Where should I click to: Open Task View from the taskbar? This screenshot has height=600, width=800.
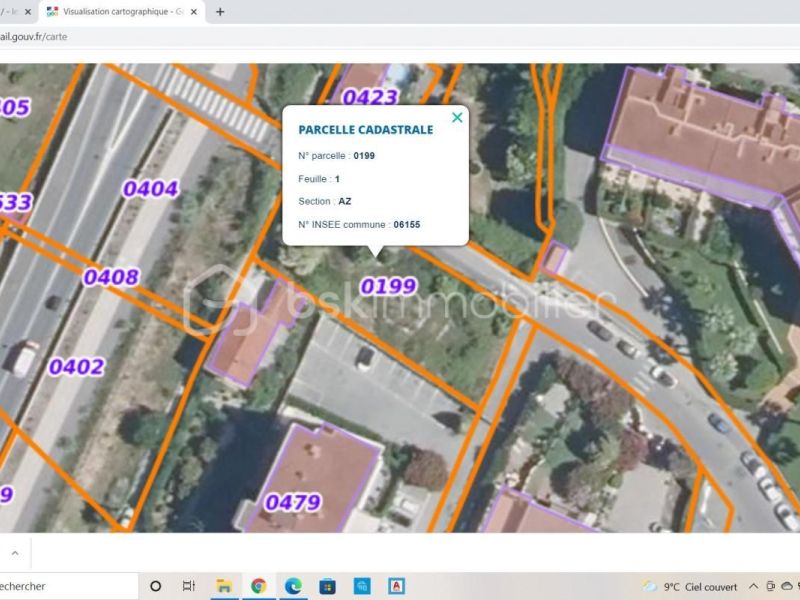tap(189, 586)
